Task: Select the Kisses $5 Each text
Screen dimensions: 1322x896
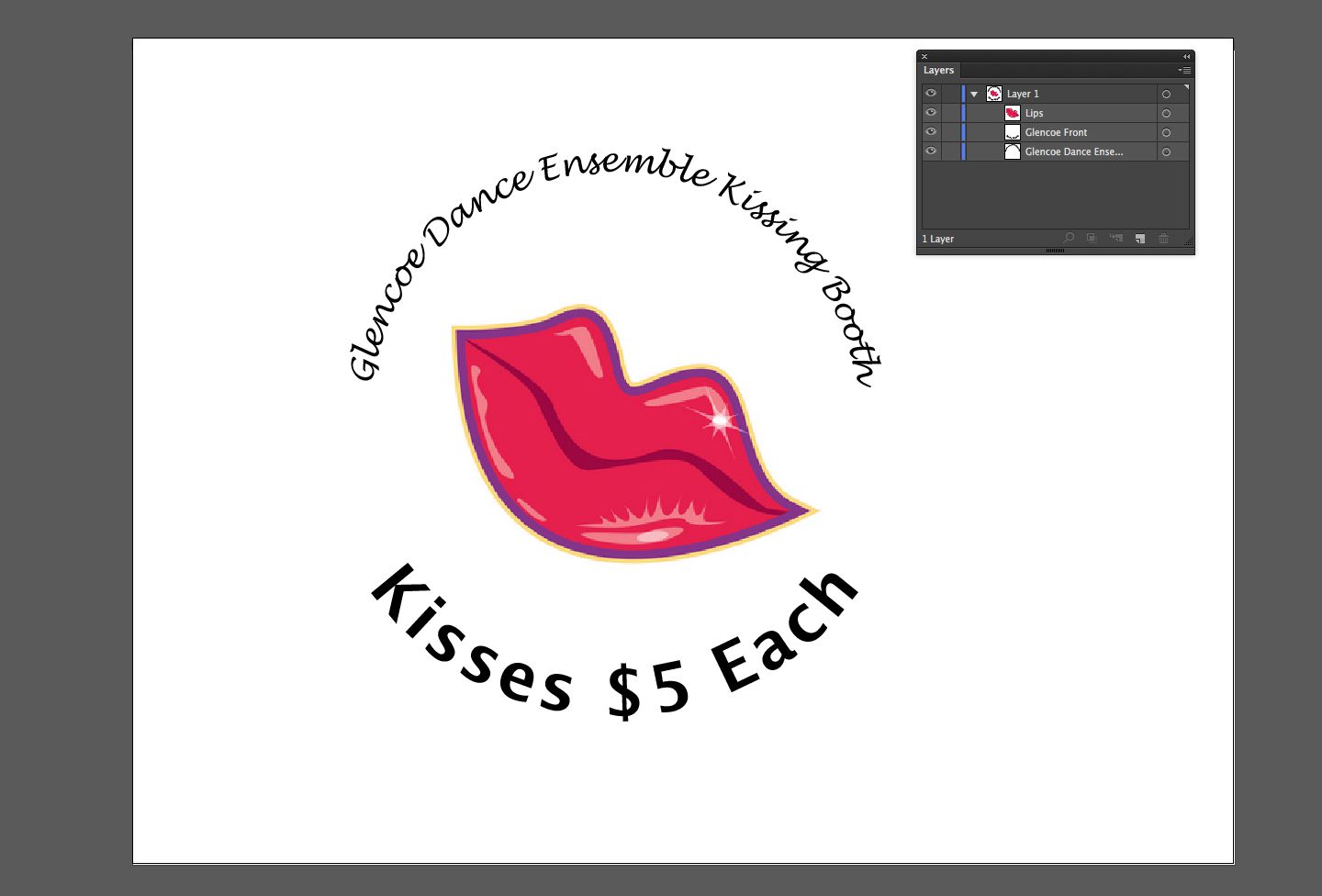Action: coord(615,643)
